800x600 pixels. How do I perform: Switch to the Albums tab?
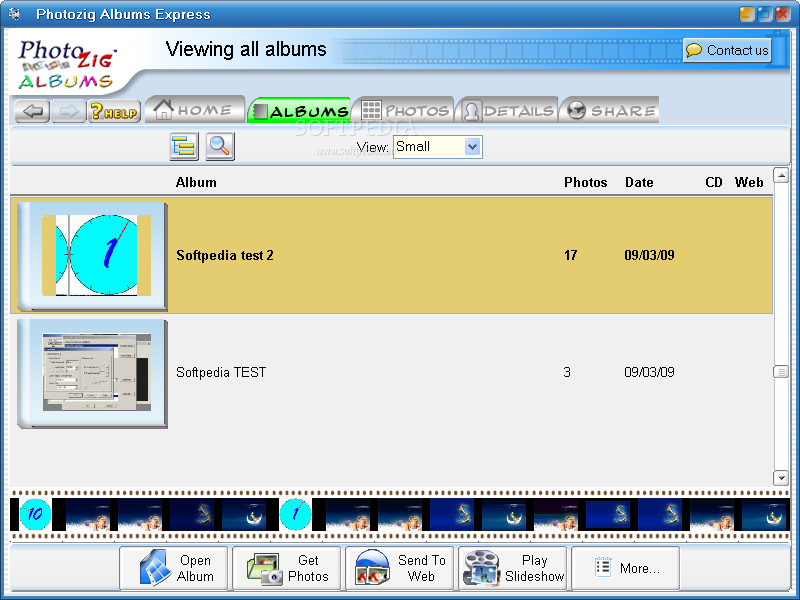tap(299, 110)
